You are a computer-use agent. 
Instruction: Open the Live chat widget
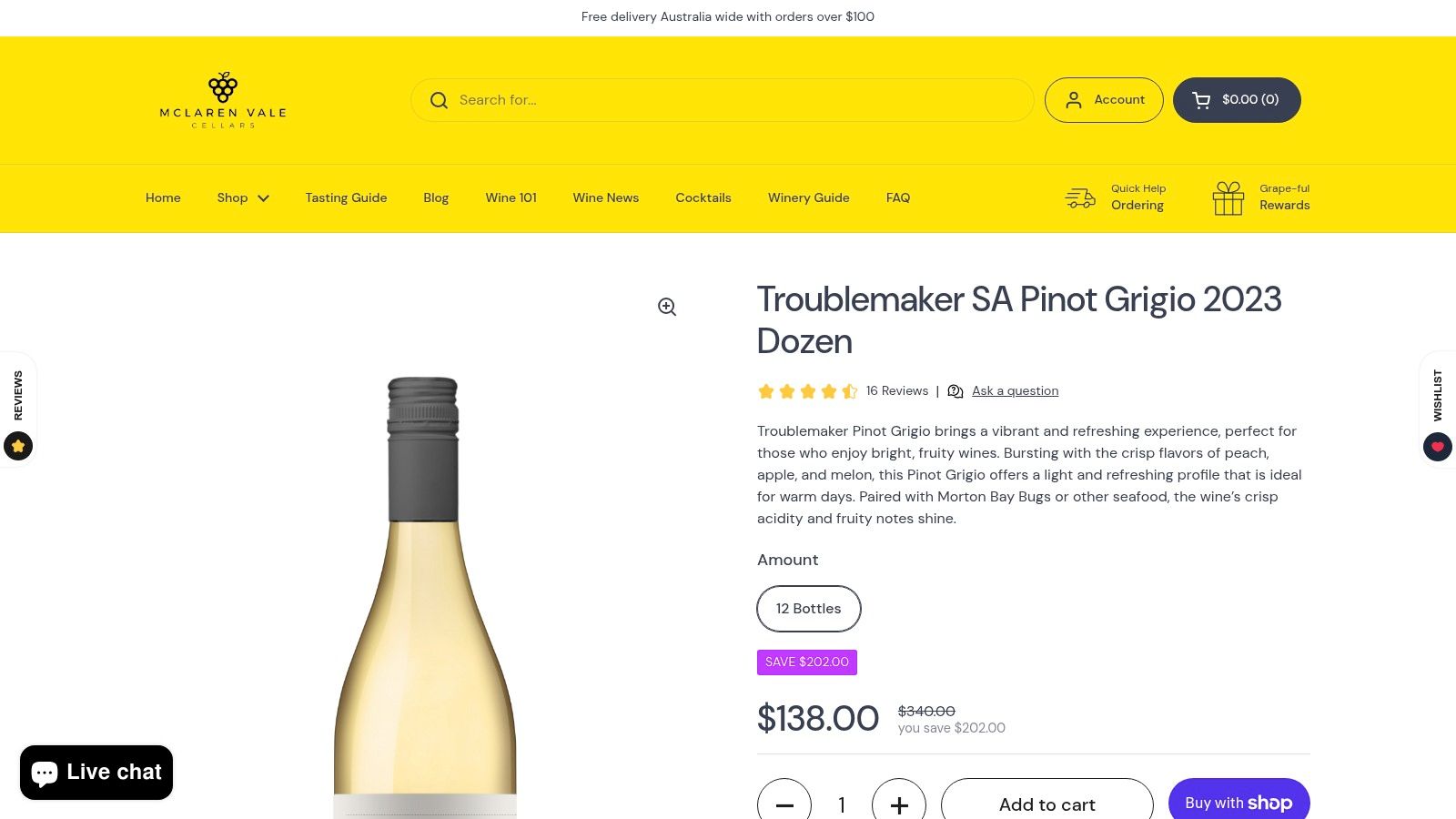point(96,773)
